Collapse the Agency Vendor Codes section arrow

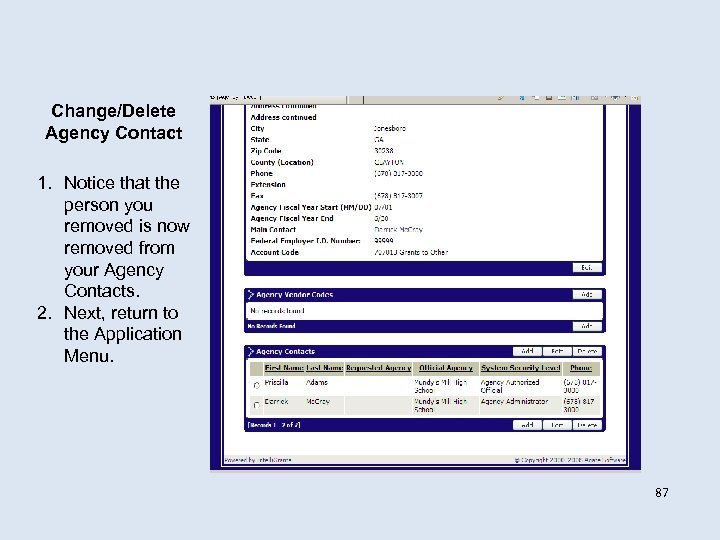(x=251, y=294)
